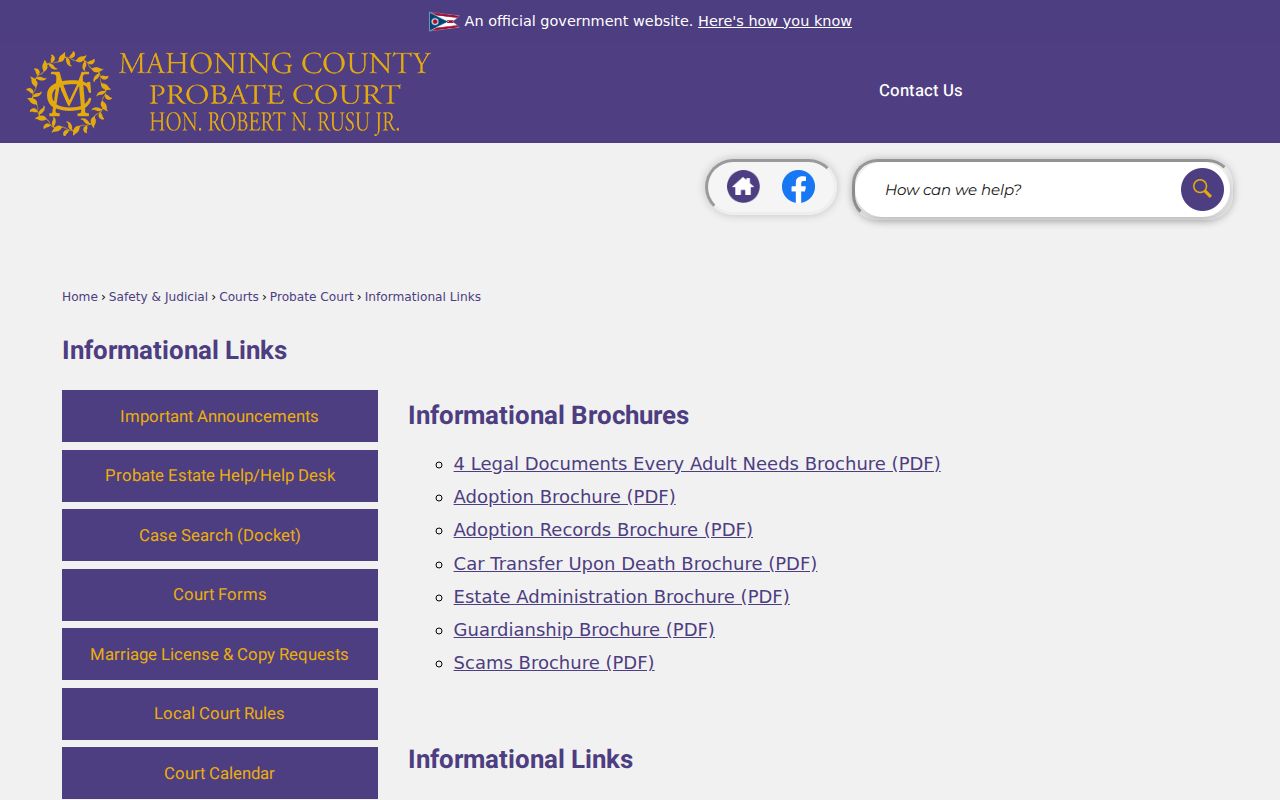Open Courts breadcrumb link
Viewport: 1280px width, 800px height.
(x=239, y=297)
